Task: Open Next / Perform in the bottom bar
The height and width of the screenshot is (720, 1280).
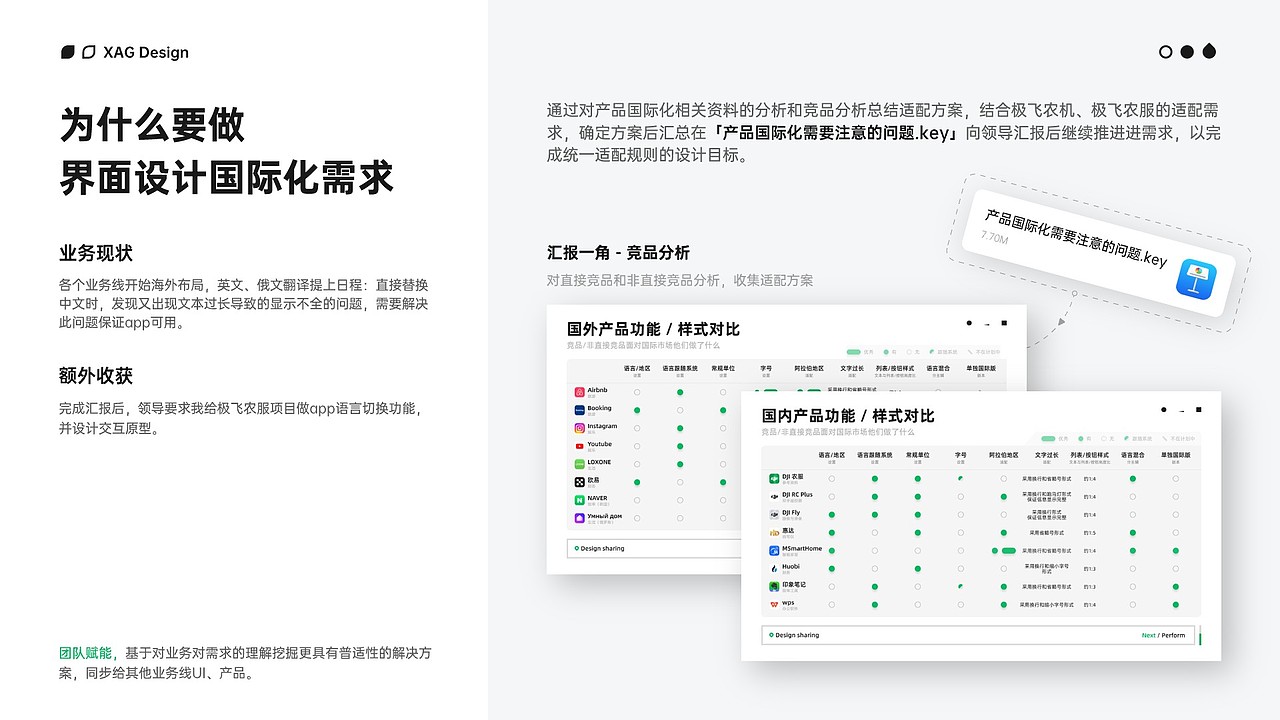Action: click(1164, 635)
